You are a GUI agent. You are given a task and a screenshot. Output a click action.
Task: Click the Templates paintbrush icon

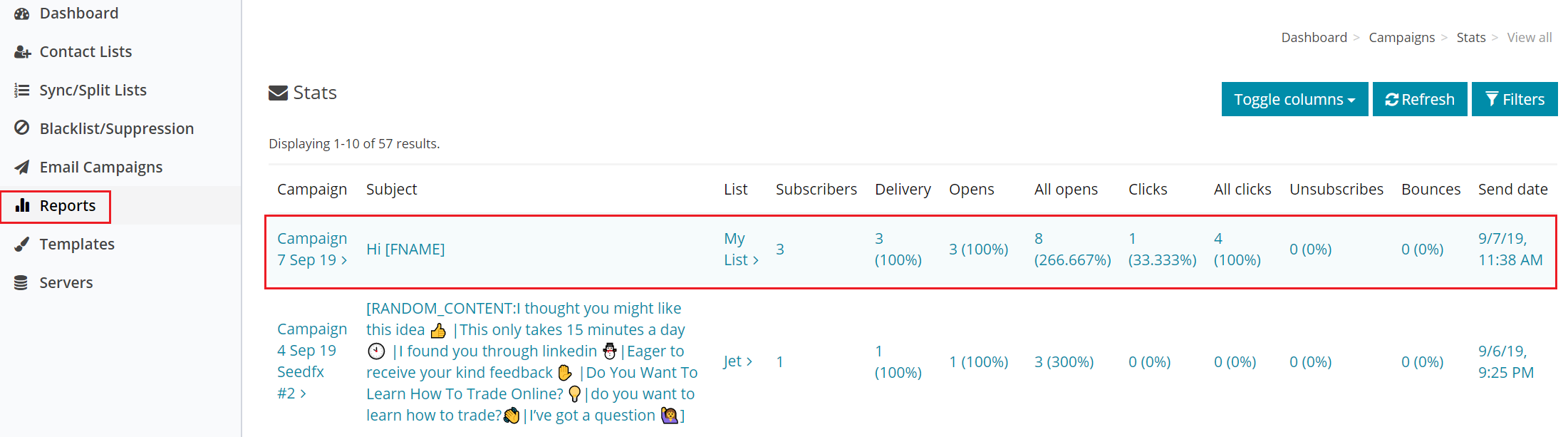tap(22, 244)
